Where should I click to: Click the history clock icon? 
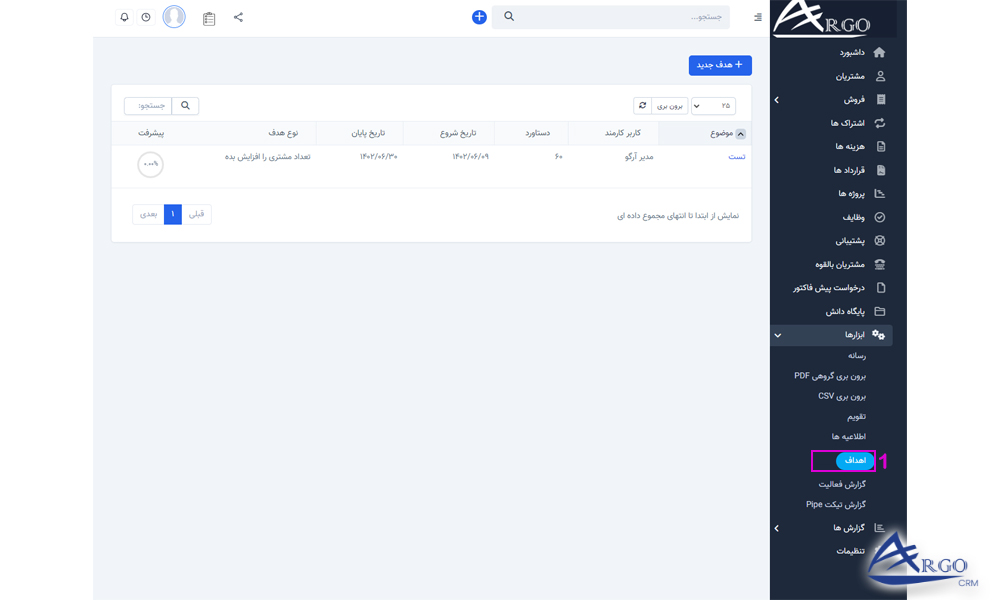[146, 17]
